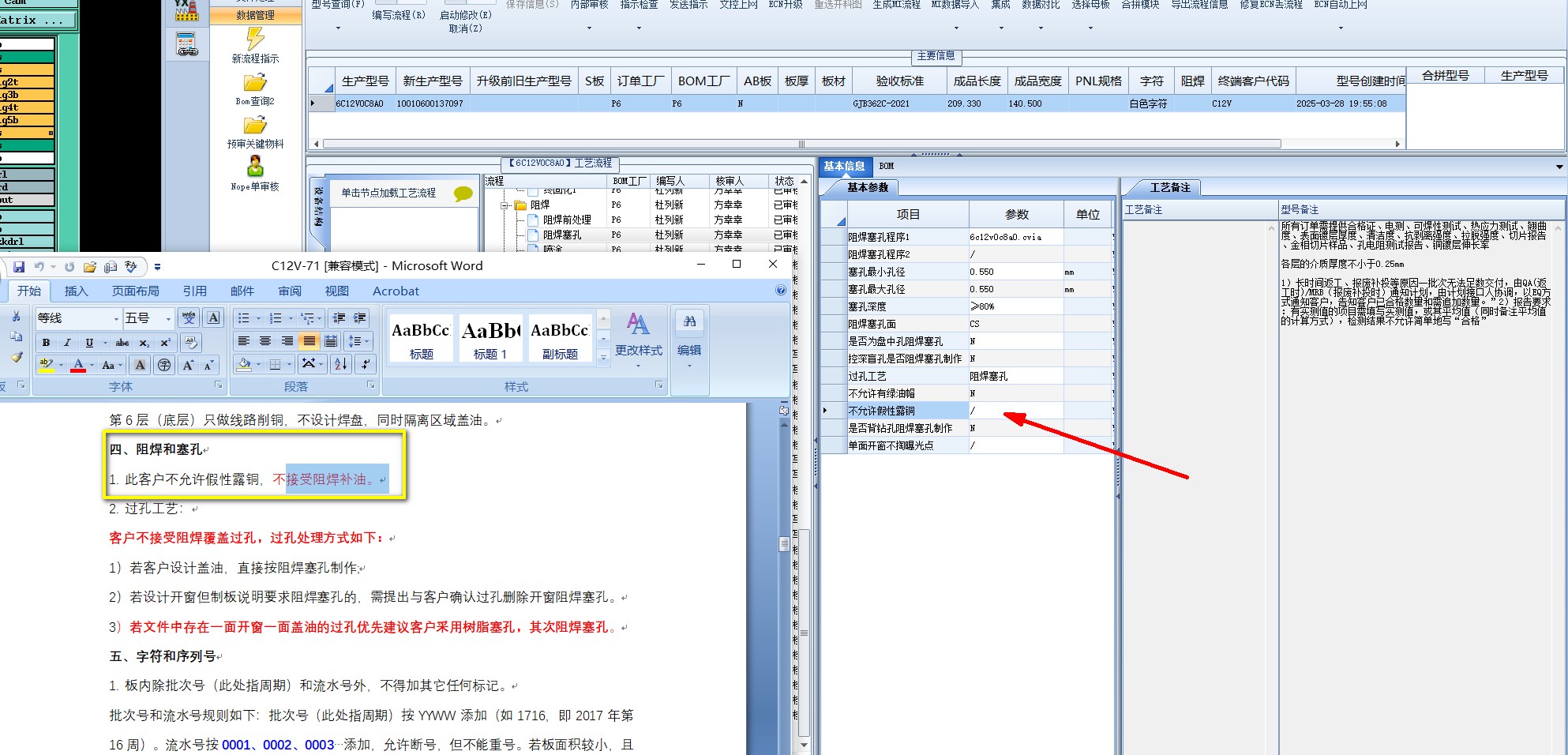Grow font size with A-up icon
The width and height of the screenshot is (1568, 755).
[x=188, y=365]
